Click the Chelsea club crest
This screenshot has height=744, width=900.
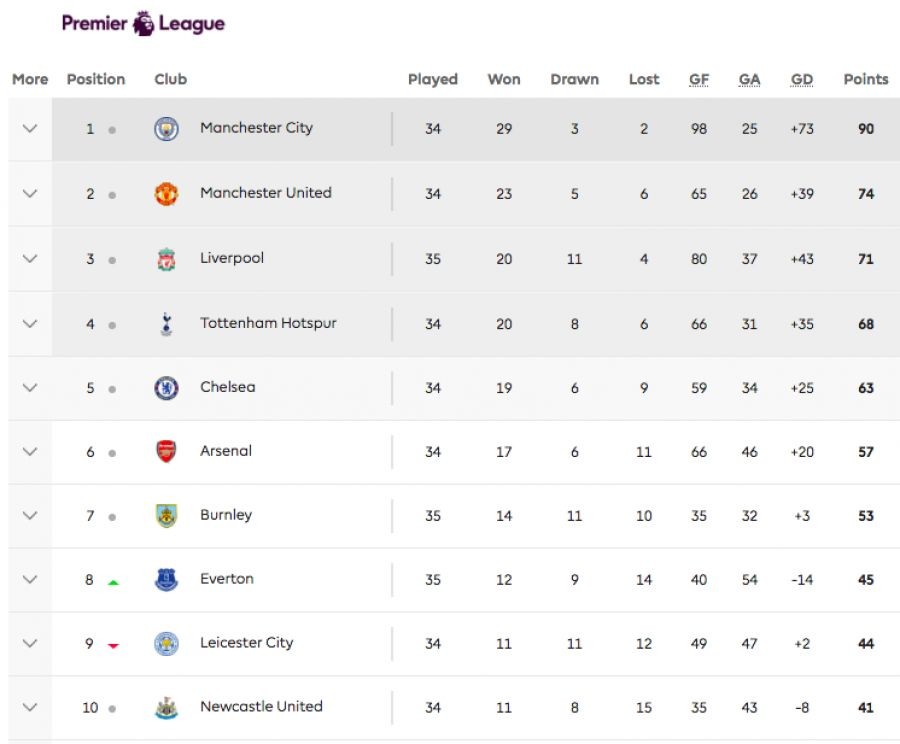(x=166, y=387)
